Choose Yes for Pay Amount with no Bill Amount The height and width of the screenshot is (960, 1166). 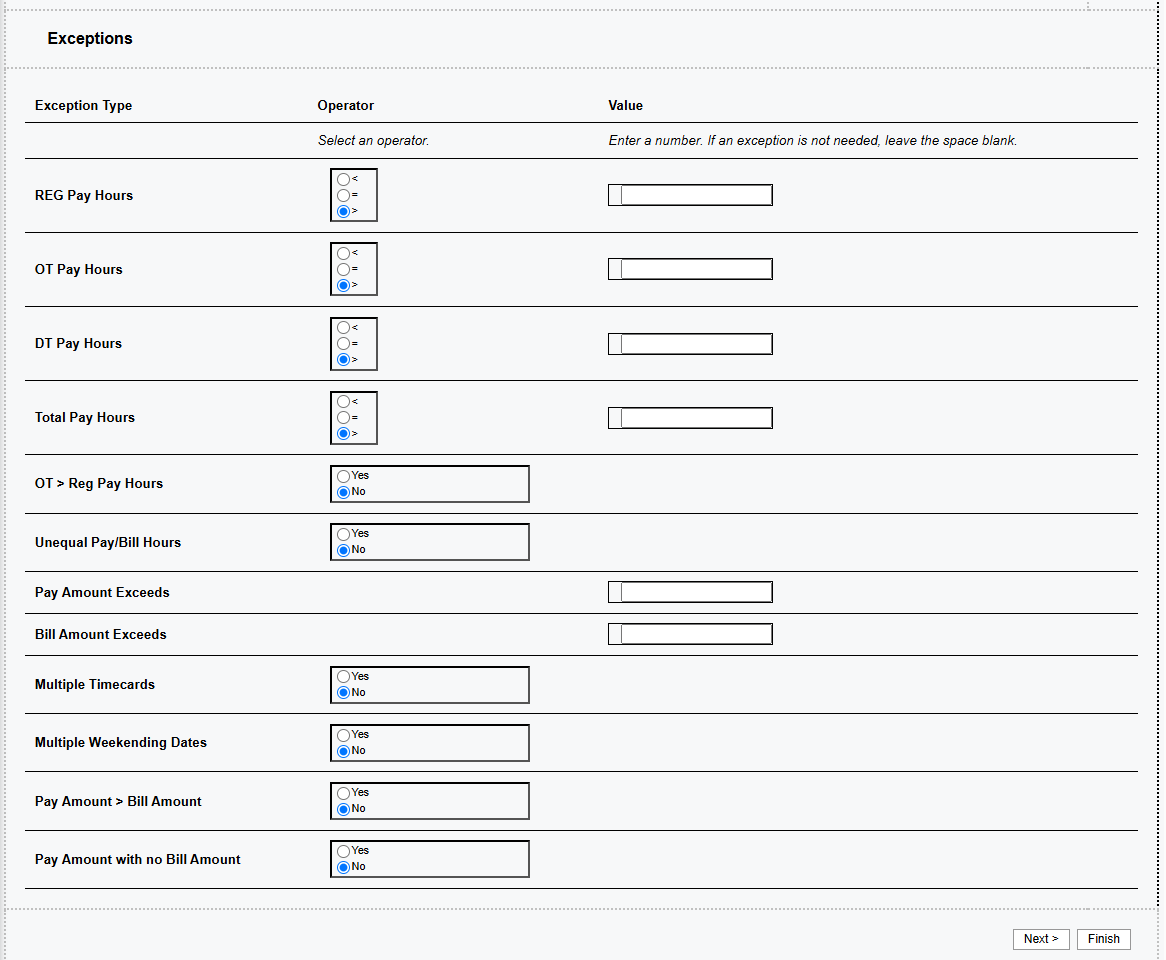click(x=344, y=851)
